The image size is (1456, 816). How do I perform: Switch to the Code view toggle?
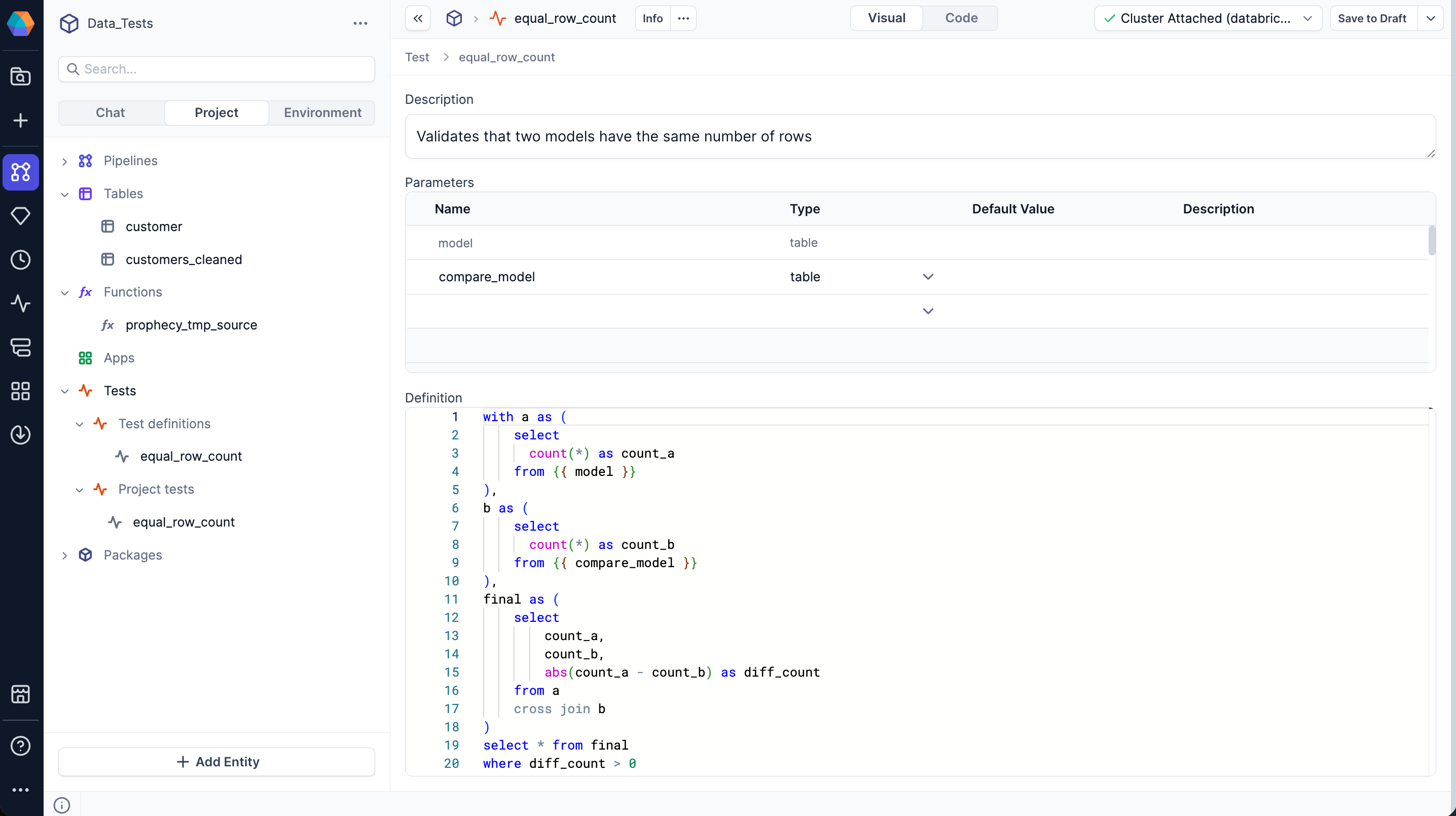(961, 18)
